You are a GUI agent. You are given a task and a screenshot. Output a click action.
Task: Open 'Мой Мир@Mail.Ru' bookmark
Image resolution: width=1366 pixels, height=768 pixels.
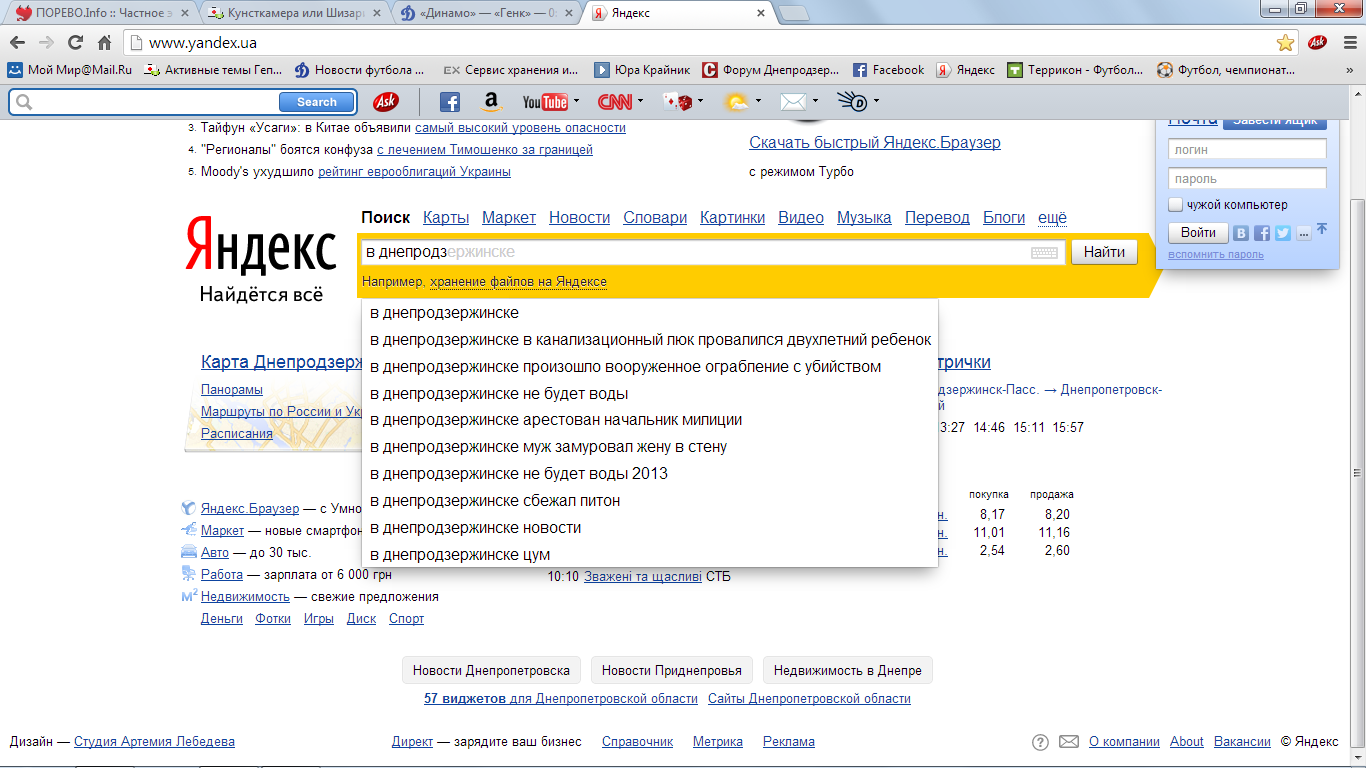[x=70, y=70]
